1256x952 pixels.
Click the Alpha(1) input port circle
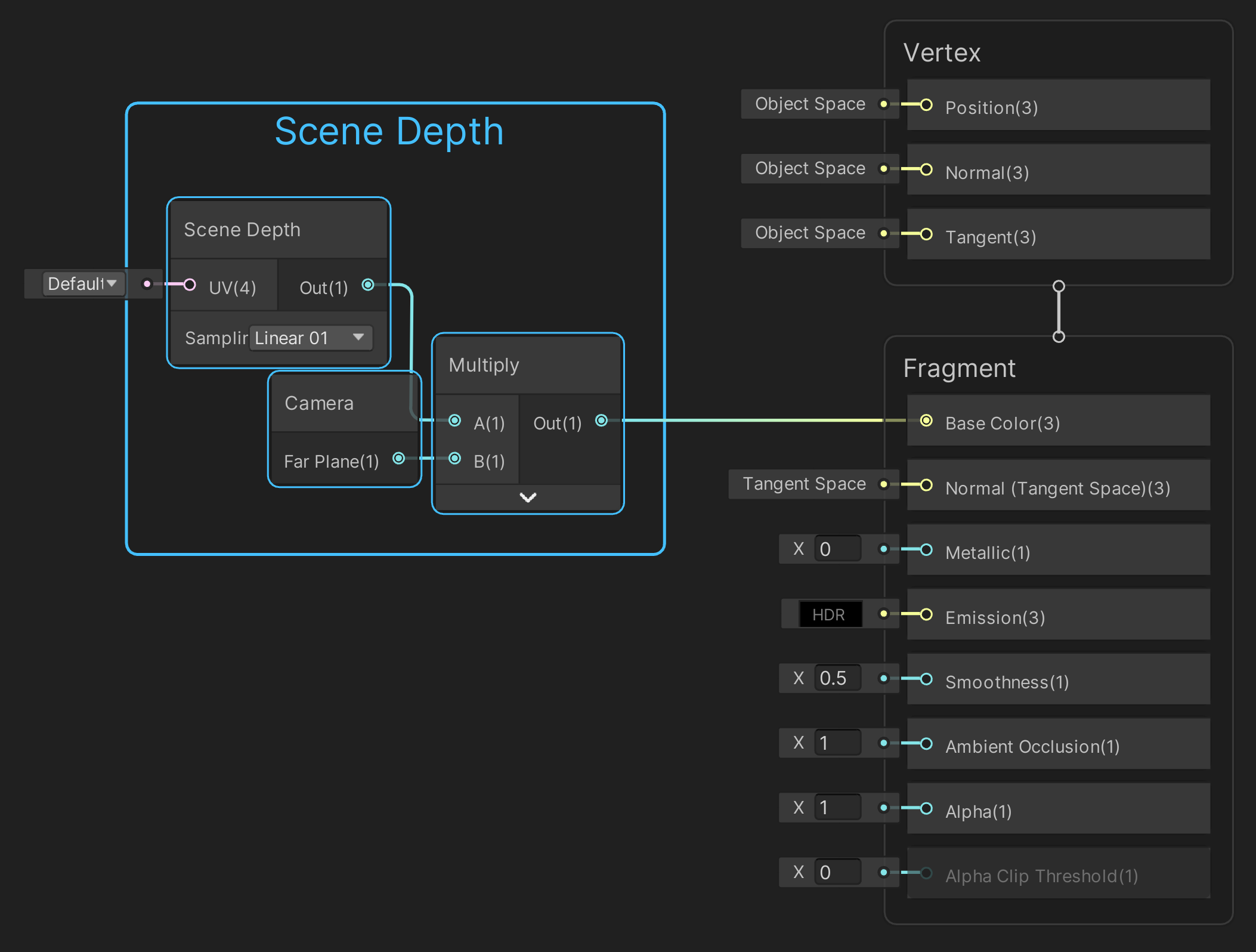[x=926, y=808]
